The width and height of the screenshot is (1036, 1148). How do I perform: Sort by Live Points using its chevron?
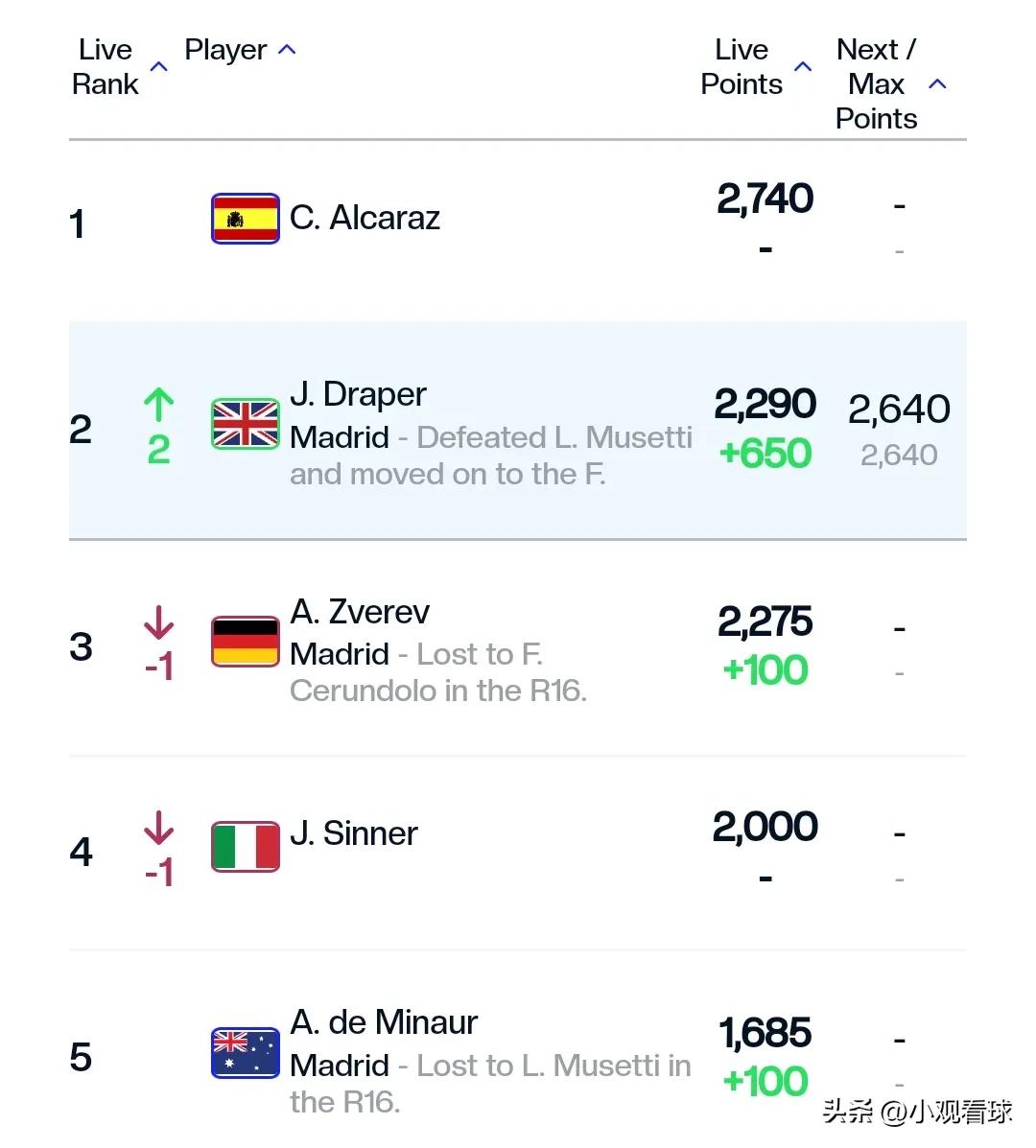pyautogui.click(x=803, y=66)
